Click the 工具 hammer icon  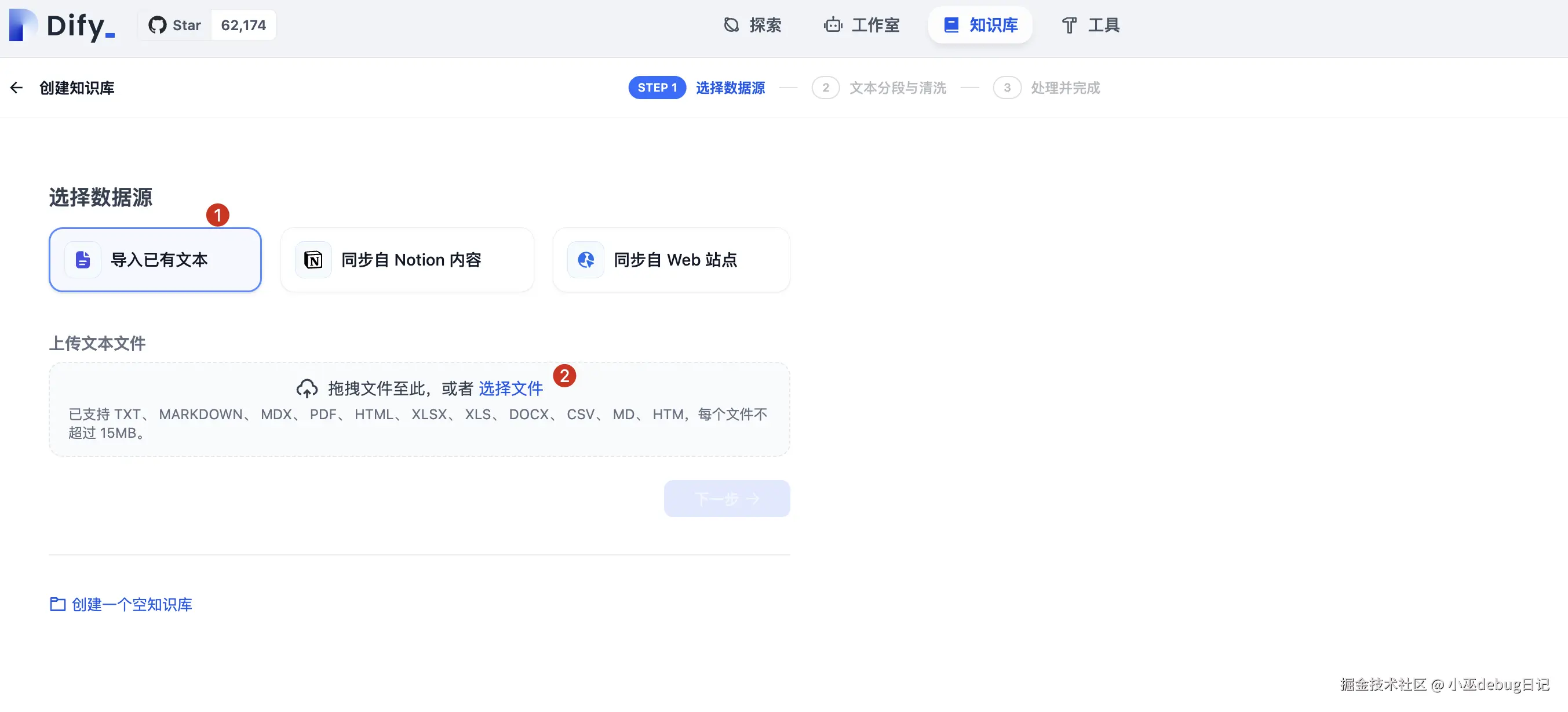1069,25
